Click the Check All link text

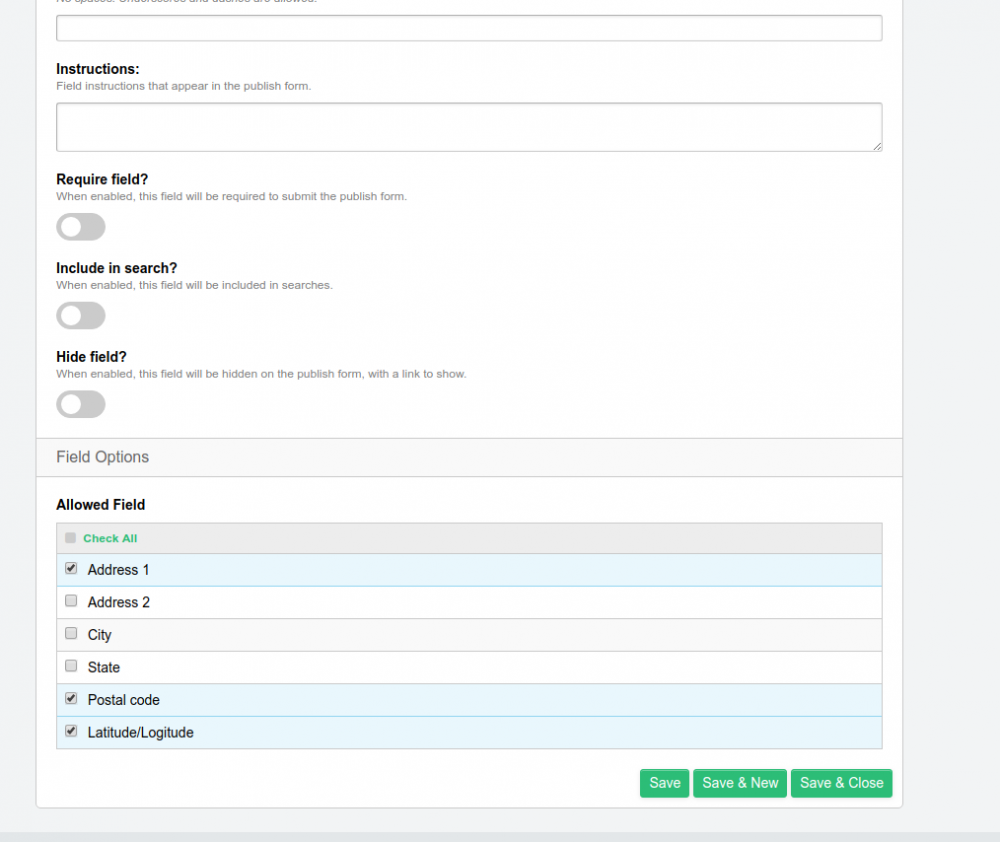point(110,538)
